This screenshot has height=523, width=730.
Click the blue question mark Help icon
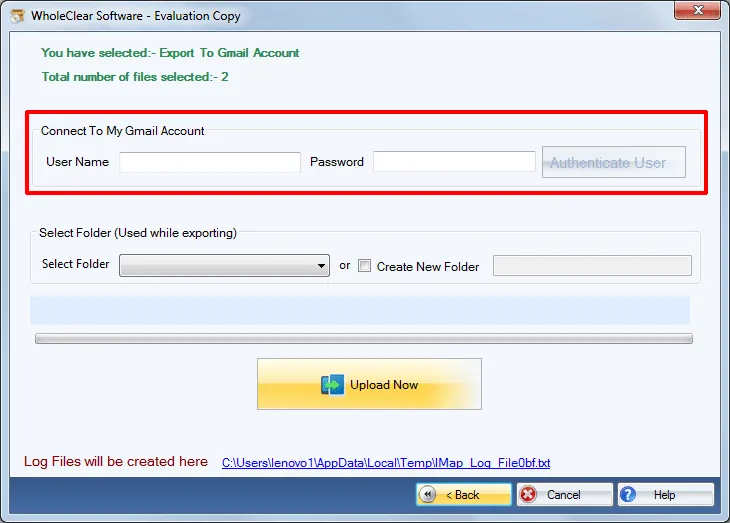click(x=628, y=495)
